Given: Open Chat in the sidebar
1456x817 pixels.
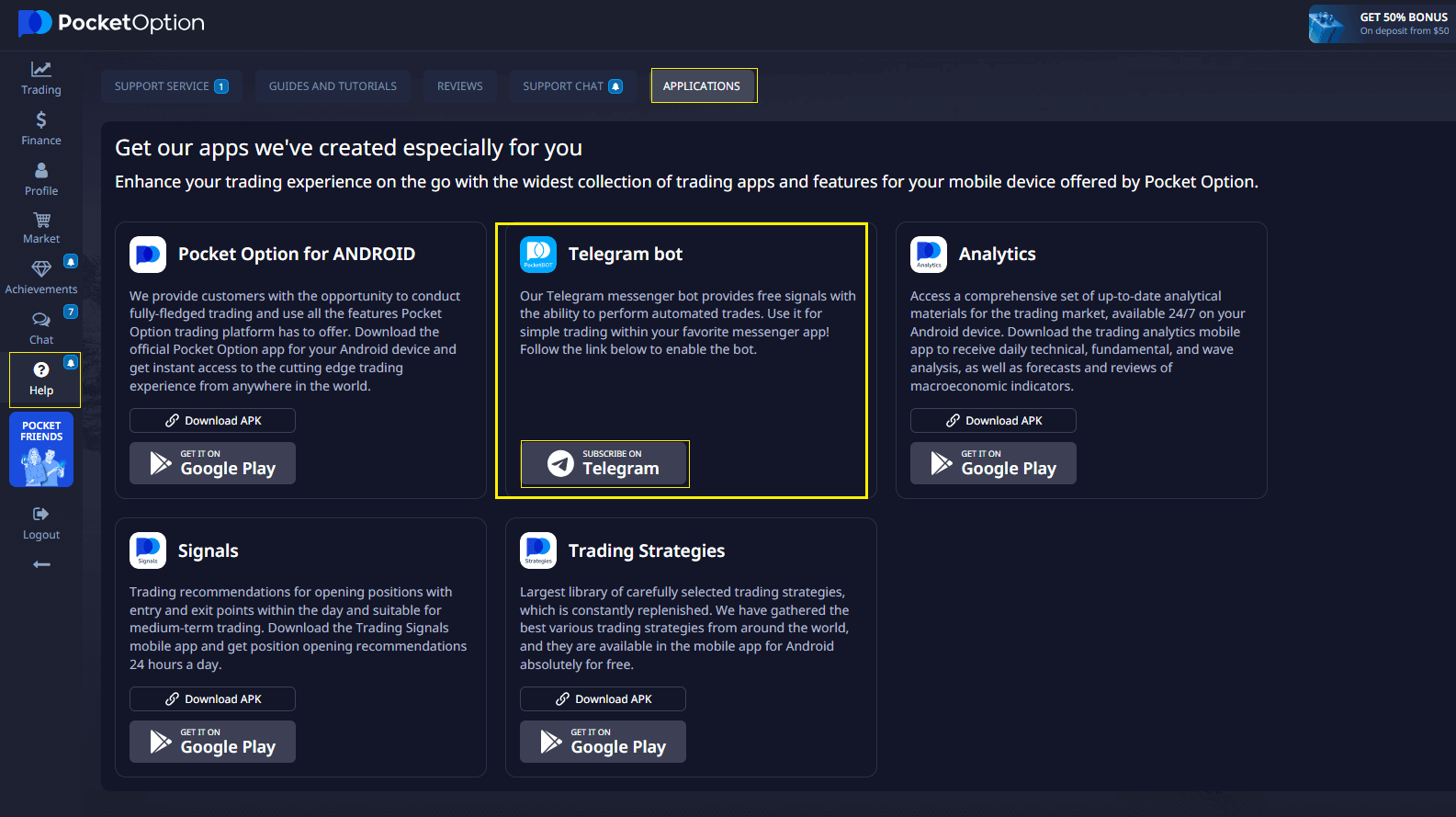Looking at the screenshot, I should [x=41, y=327].
